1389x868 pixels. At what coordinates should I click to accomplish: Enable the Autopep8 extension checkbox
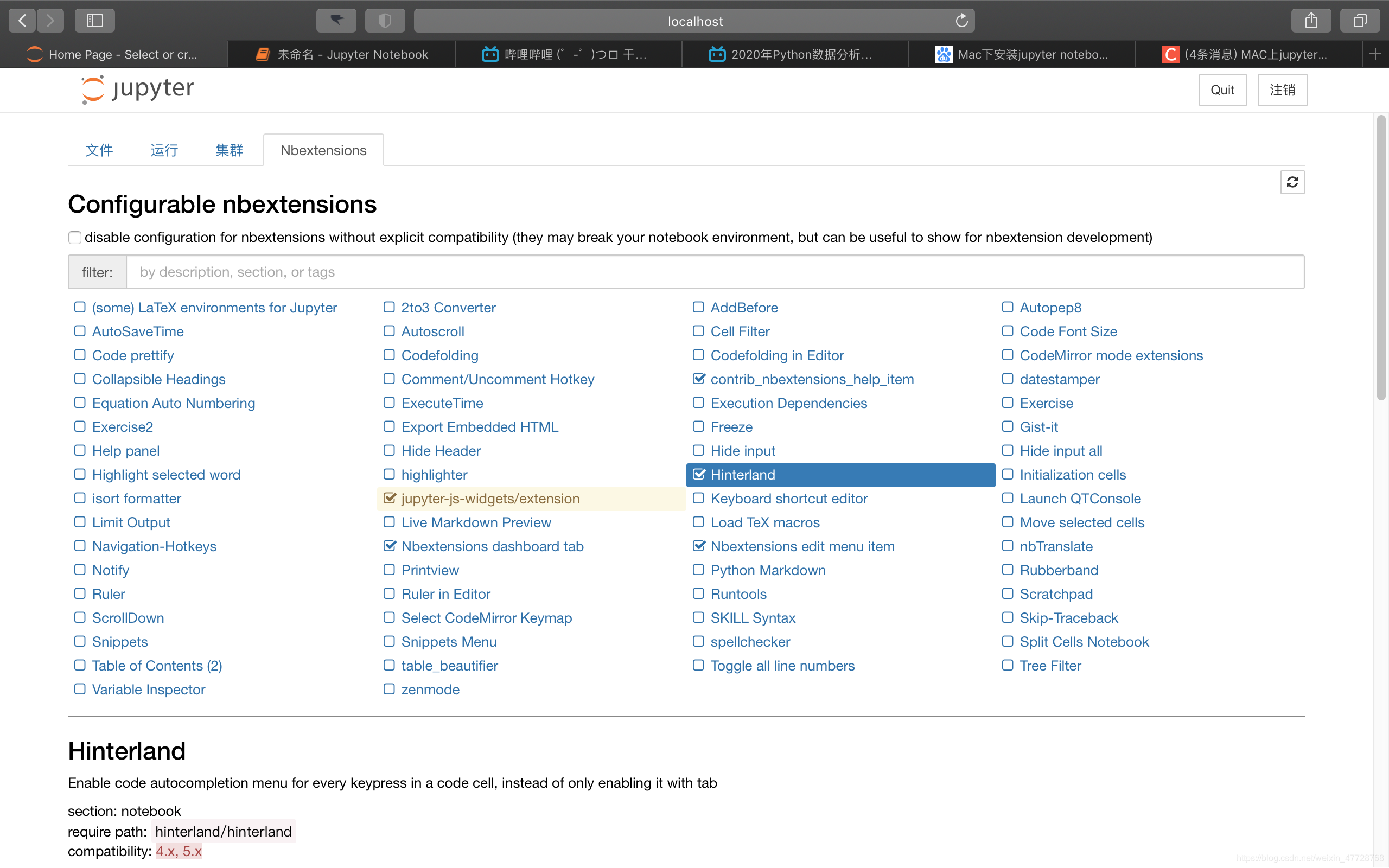(1008, 307)
